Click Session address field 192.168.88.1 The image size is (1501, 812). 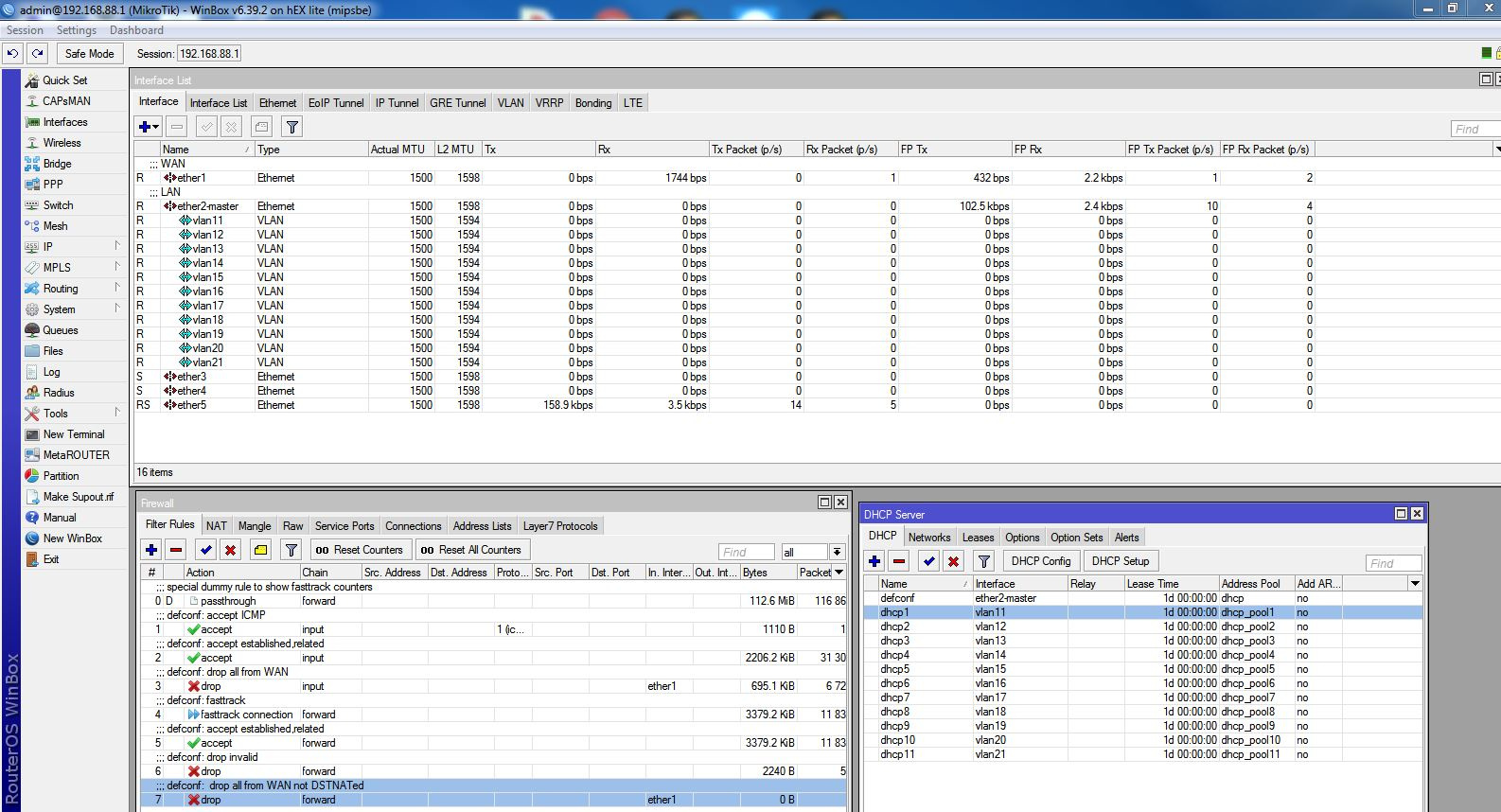[x=209, y=54]
